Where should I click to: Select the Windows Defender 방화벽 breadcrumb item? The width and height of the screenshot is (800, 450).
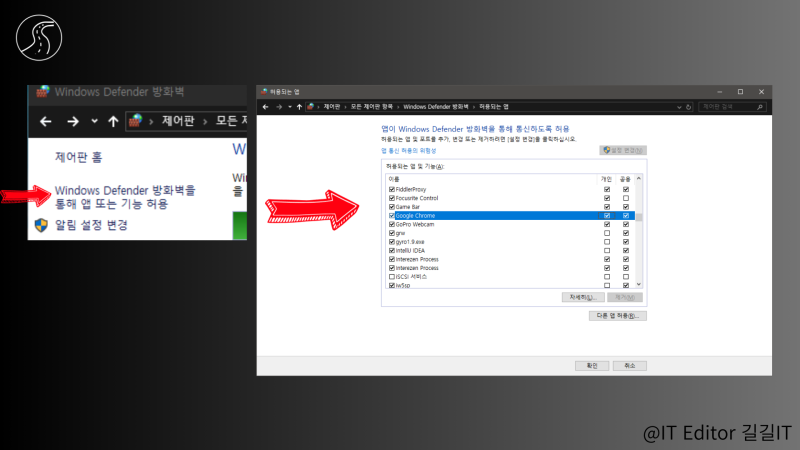436,107
